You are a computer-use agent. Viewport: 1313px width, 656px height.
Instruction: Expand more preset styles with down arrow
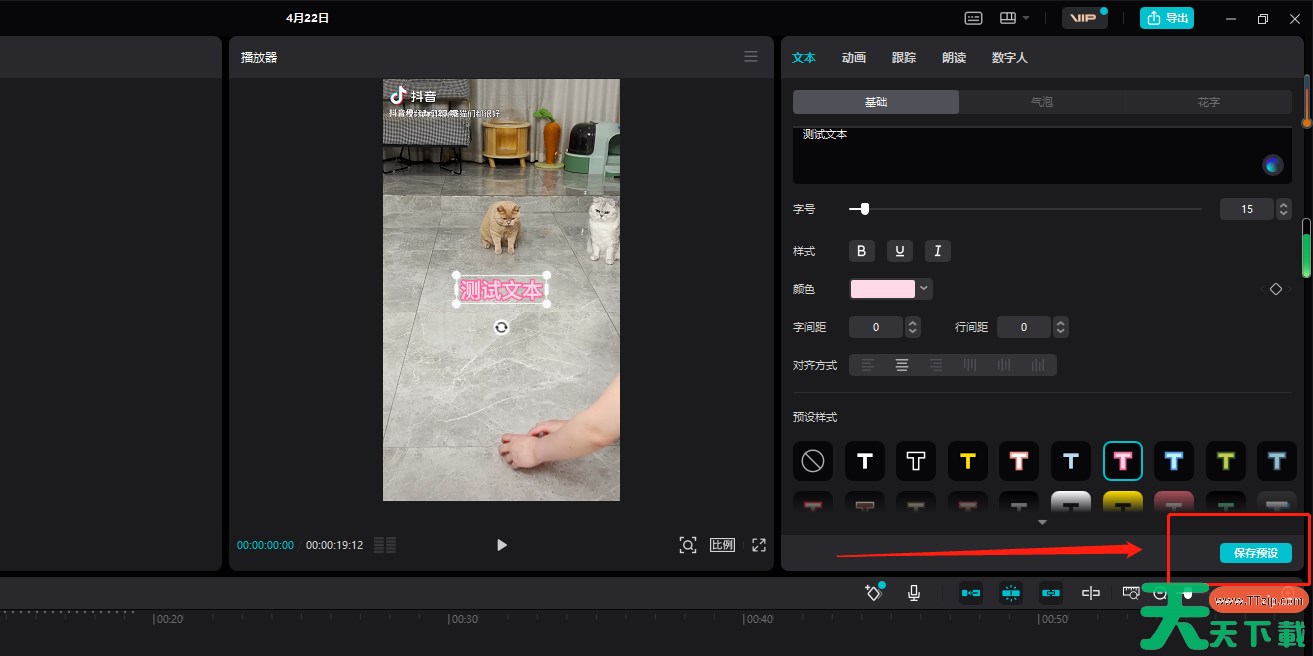(x=1042, y=522)
